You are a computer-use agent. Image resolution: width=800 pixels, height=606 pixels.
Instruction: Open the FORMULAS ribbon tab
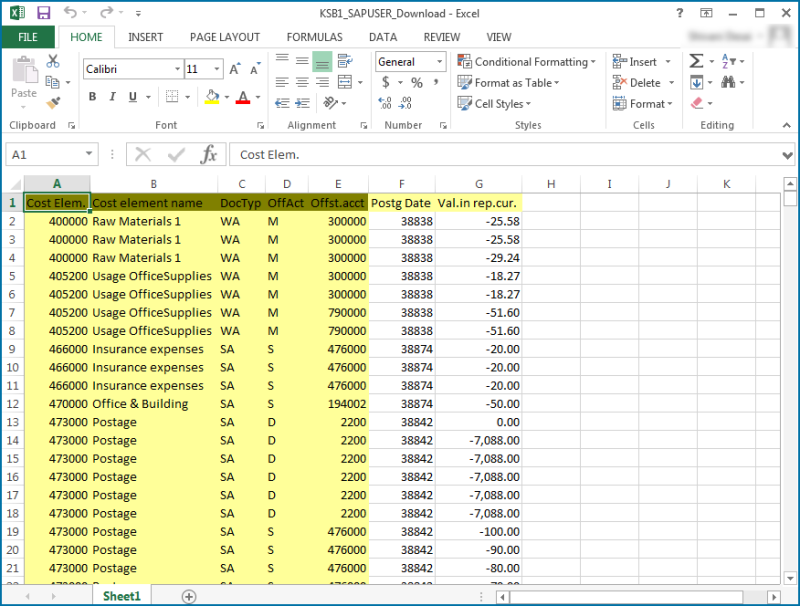click(x=314, y=37)
